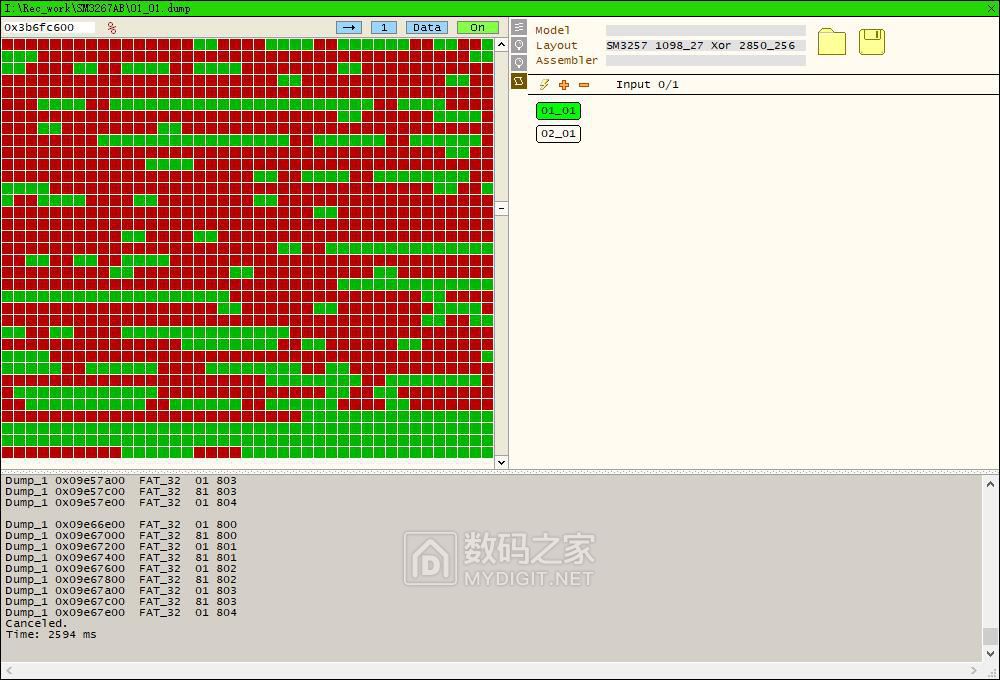Click the down arrow of the log panel scrollbar
This screenshot has width=1000, height=680.
990,654
